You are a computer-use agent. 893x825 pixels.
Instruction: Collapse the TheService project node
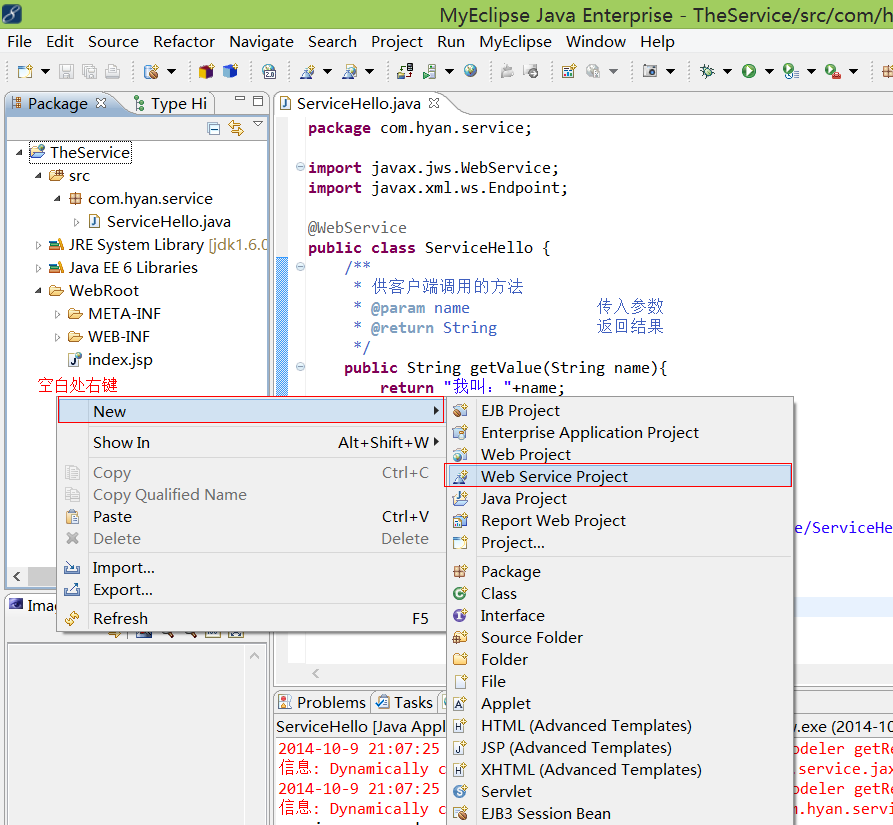19,153
